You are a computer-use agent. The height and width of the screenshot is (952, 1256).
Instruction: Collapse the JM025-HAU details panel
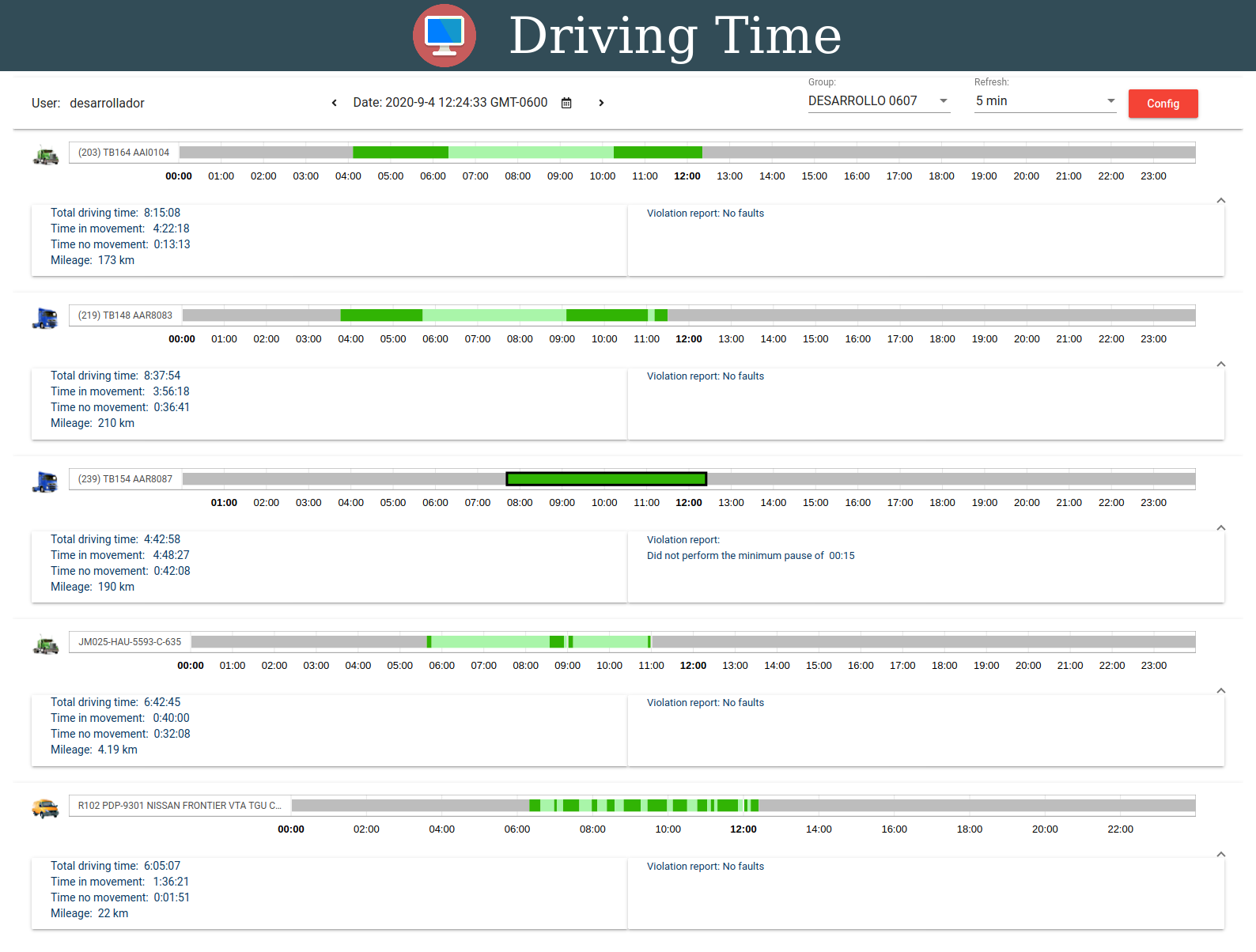(1221, 691)
